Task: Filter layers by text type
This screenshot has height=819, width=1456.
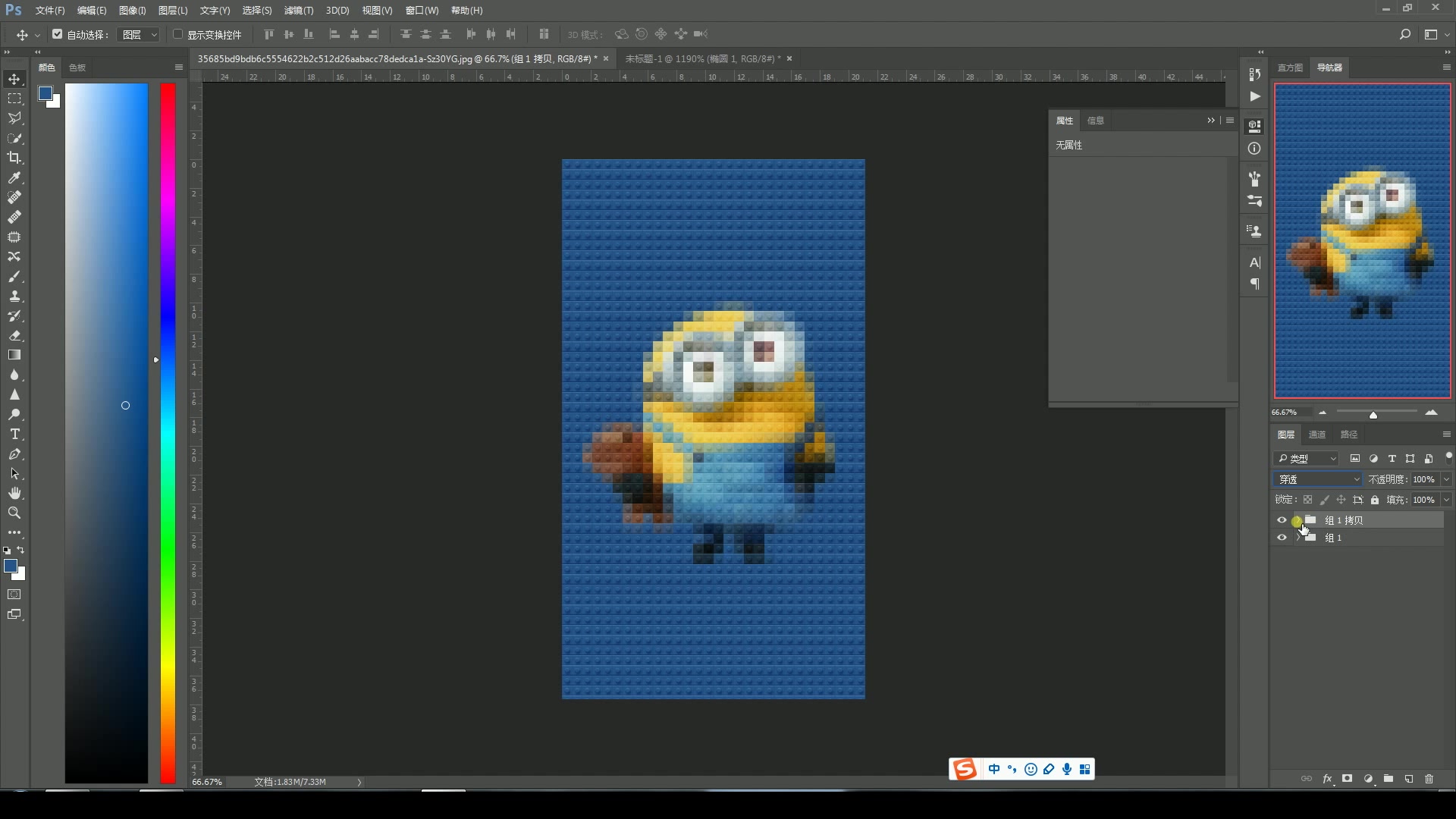Action: tap(1392, 458)
